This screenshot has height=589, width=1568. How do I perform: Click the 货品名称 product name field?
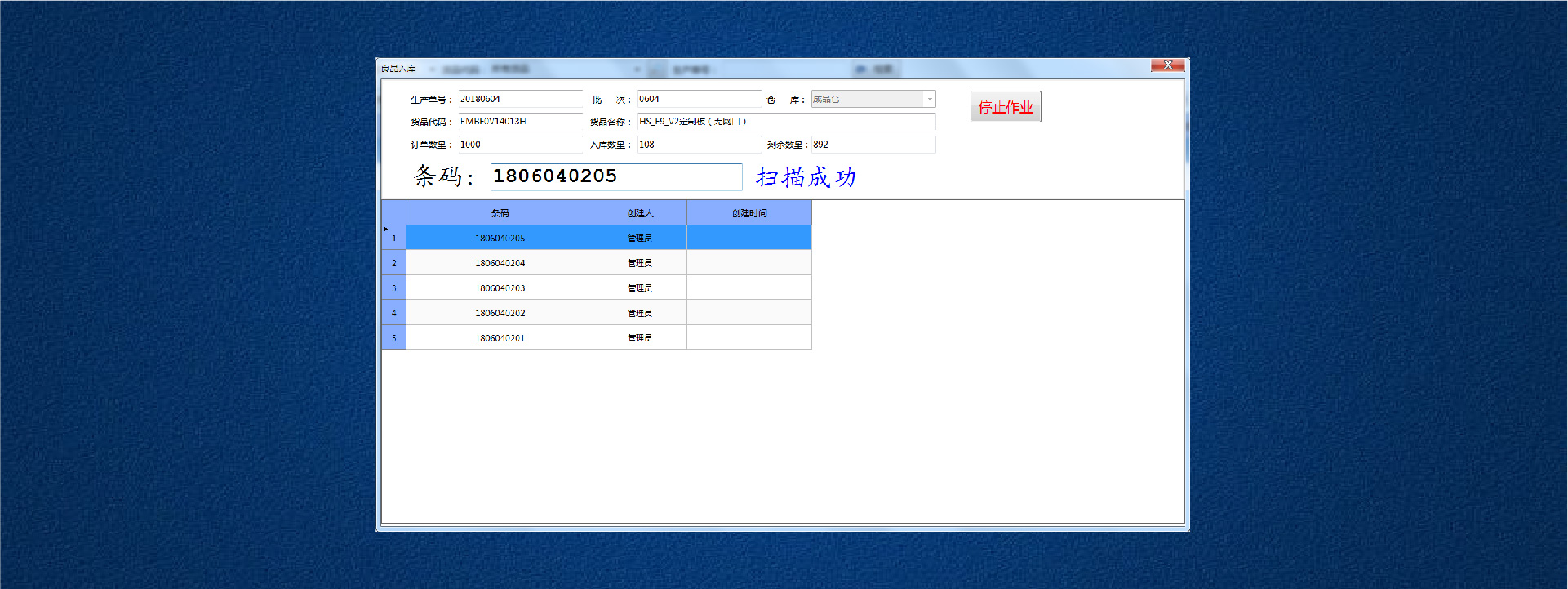click(786, 122)
